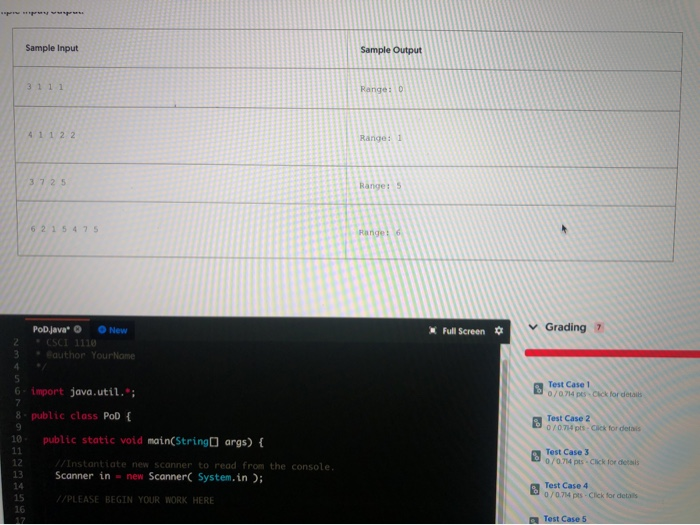Screen dimensions: 700x525
Task: Click the 'public class PoD {' line
Action: 81,416
